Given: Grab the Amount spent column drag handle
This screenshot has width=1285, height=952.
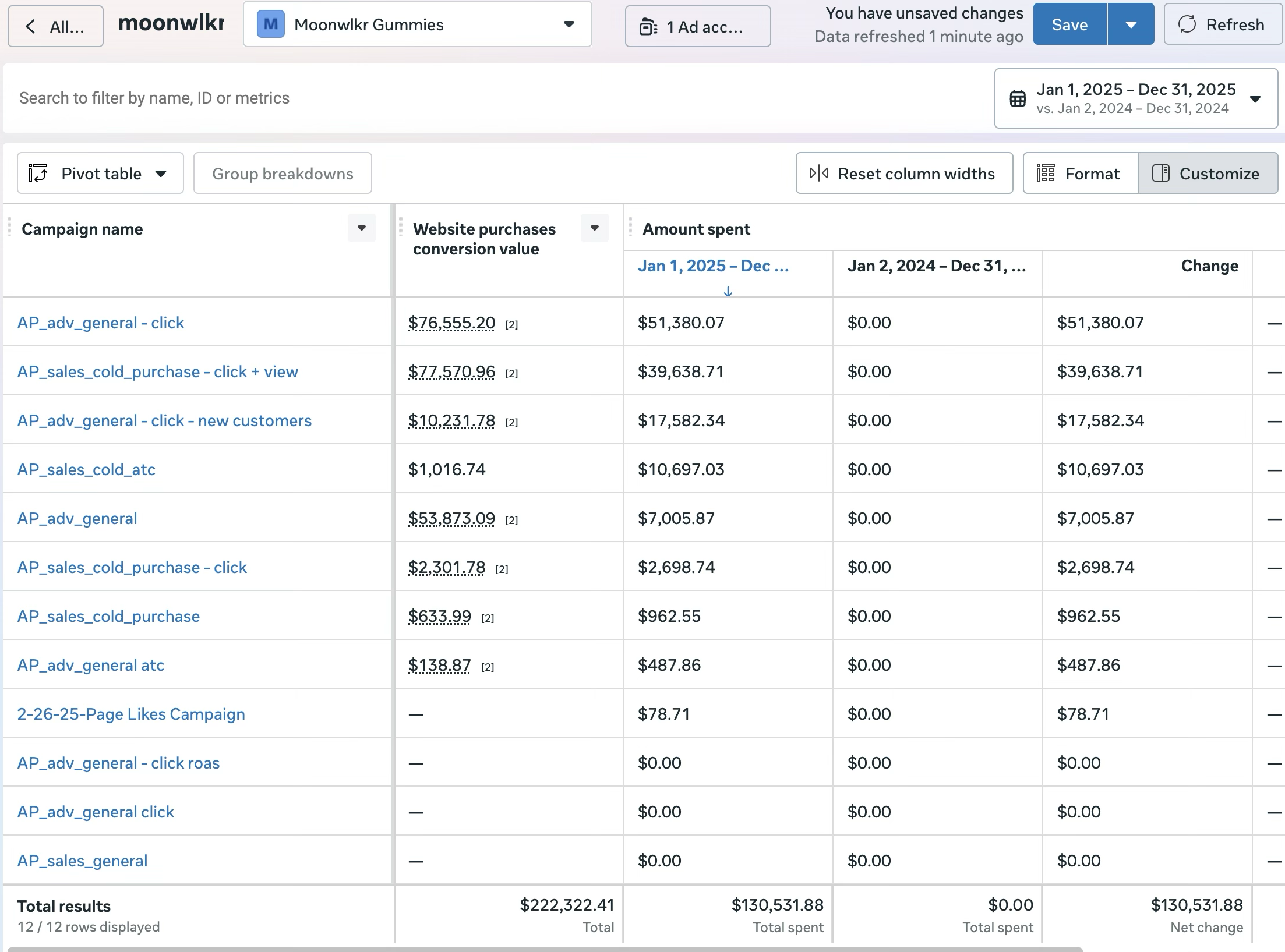Looking at the screenshot, I should click(630, 227).
